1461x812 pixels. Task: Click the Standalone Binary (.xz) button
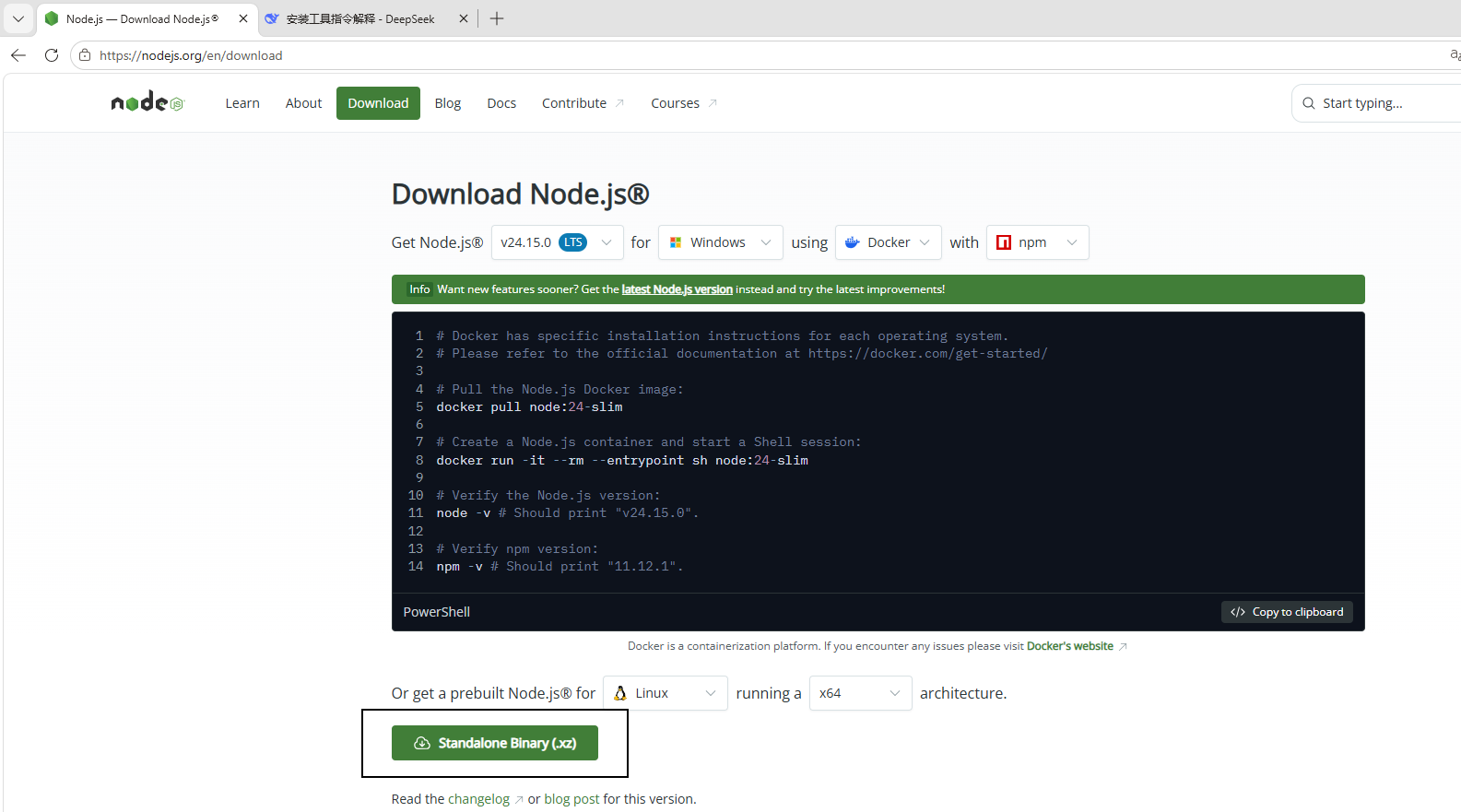click(x=495, y=743)
